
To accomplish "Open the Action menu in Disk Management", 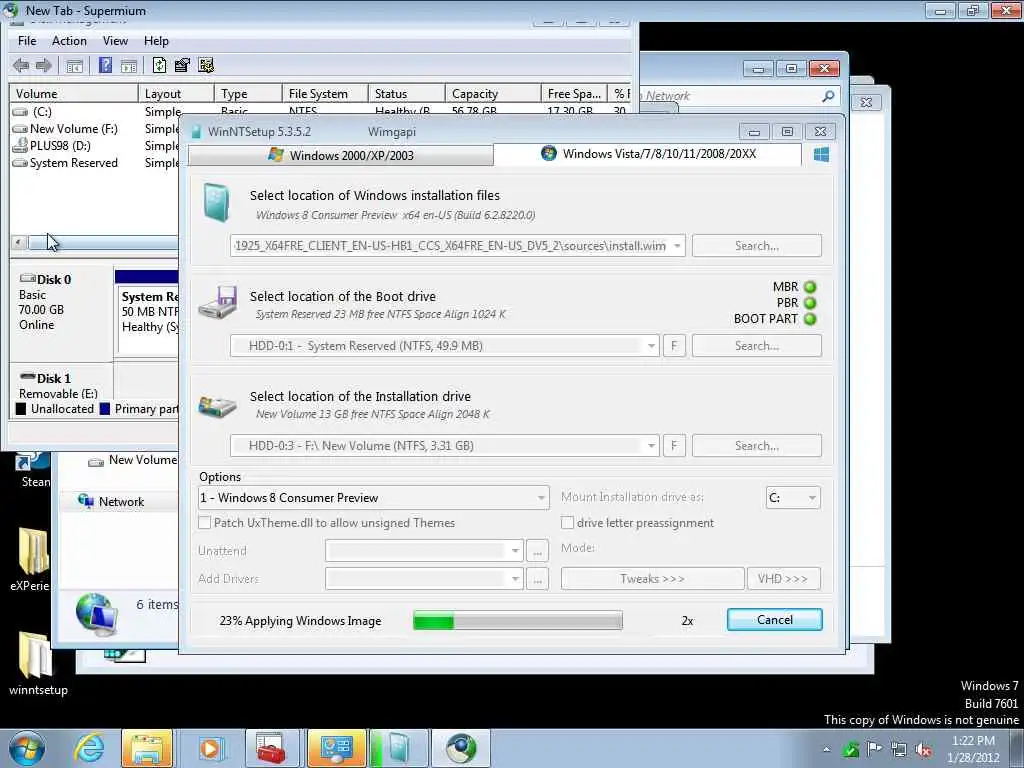I will click(x=69, y=40).
